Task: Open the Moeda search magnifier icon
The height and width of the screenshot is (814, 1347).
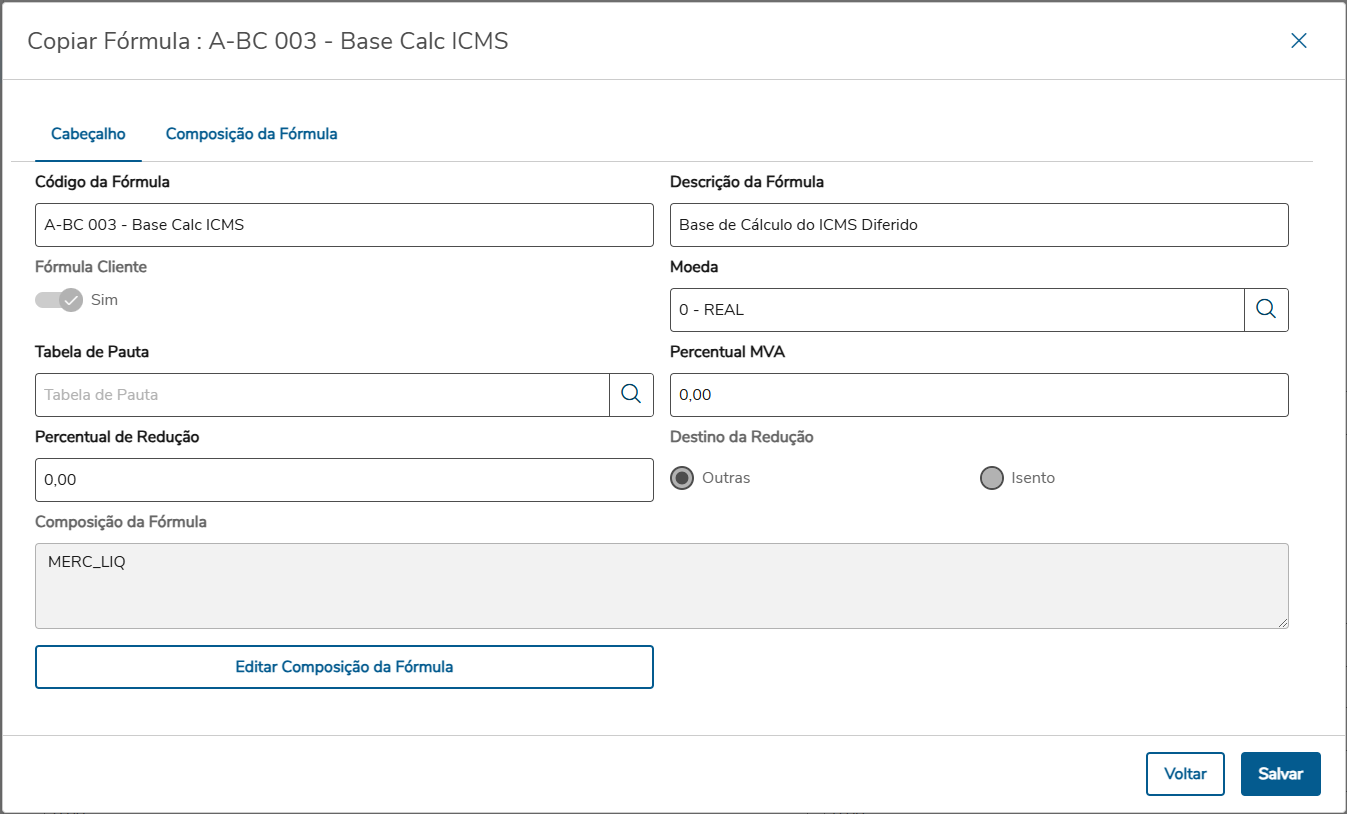Action: [x=1266, y=310]
